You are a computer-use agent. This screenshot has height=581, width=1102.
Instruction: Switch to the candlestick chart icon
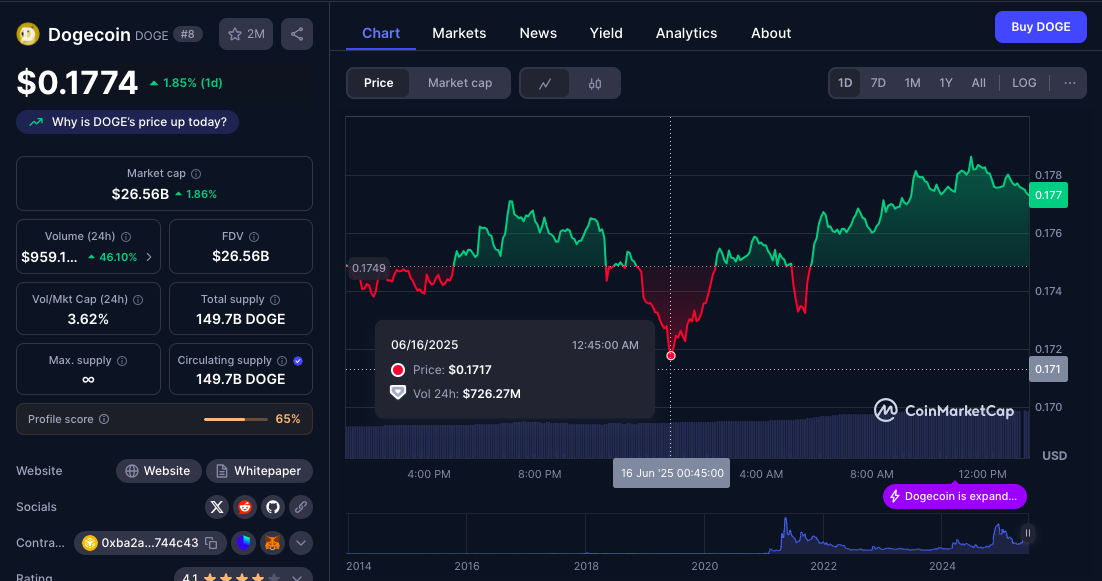[595, 84]
